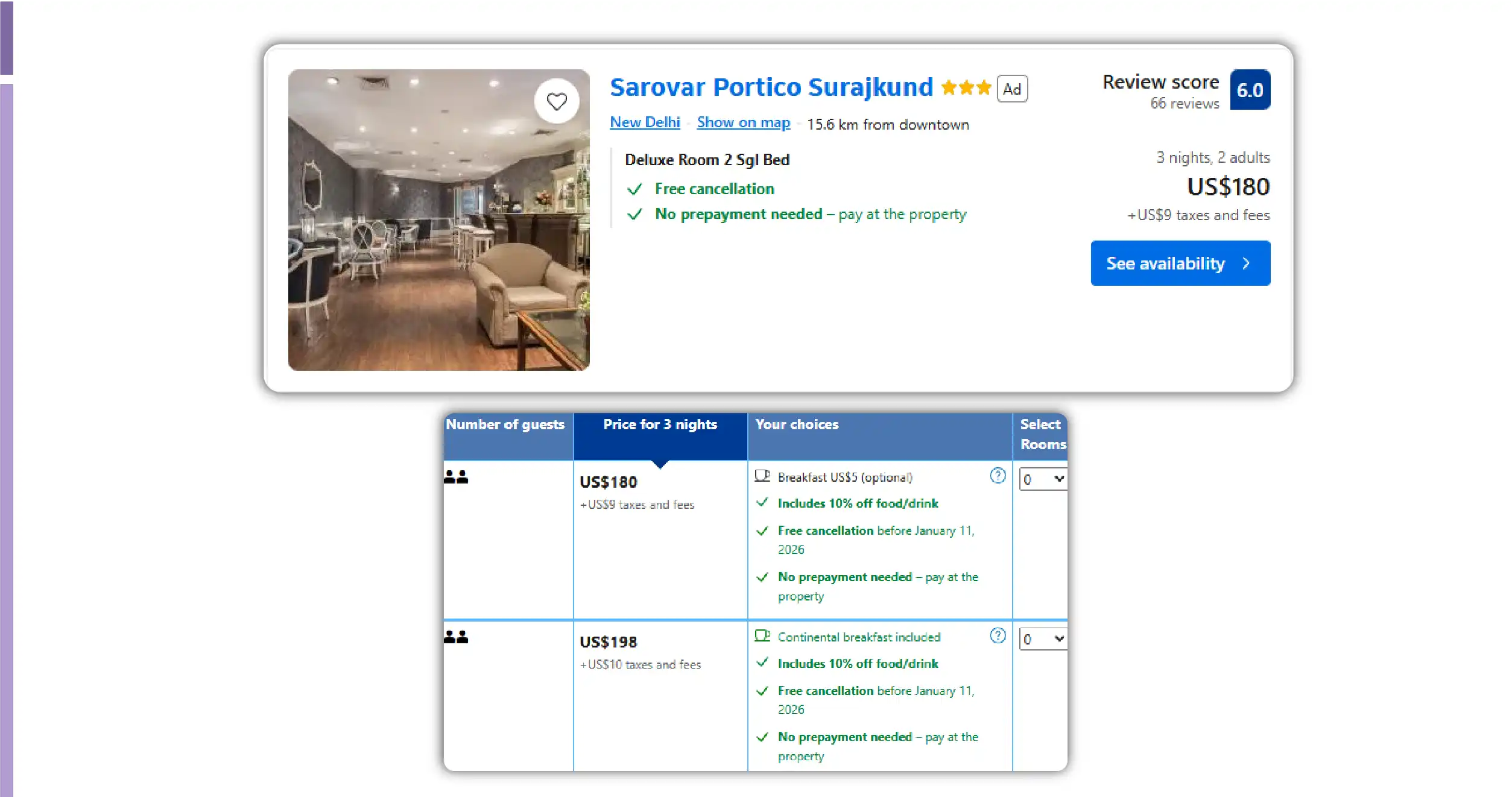Screen dimensions: 1512x797
Task: Open room quantity dropdown for US$180 option
Action: [x=1042, y=479]
